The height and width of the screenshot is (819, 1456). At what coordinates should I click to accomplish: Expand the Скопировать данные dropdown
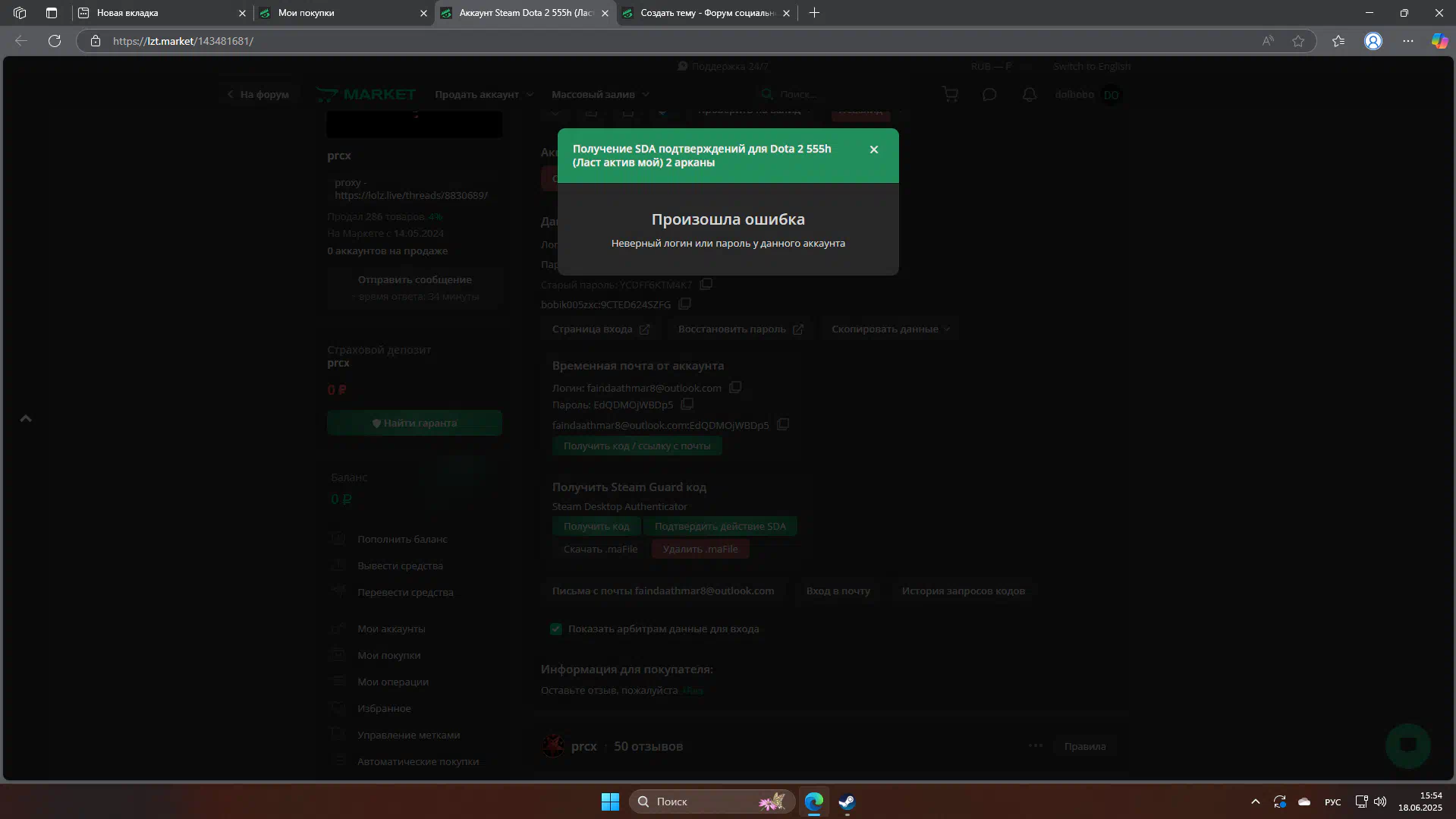[x=890, y=329]
